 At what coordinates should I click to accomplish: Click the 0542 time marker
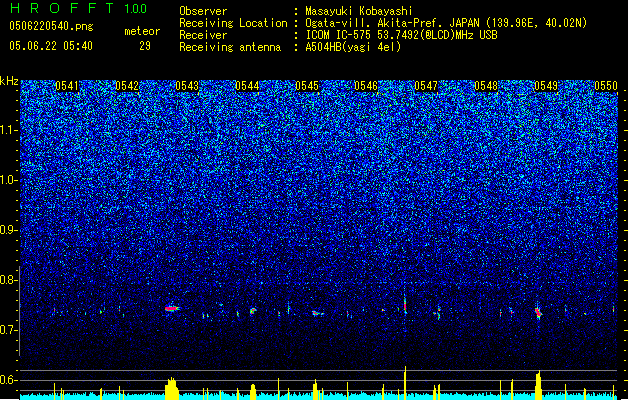[x=127, y=86]
